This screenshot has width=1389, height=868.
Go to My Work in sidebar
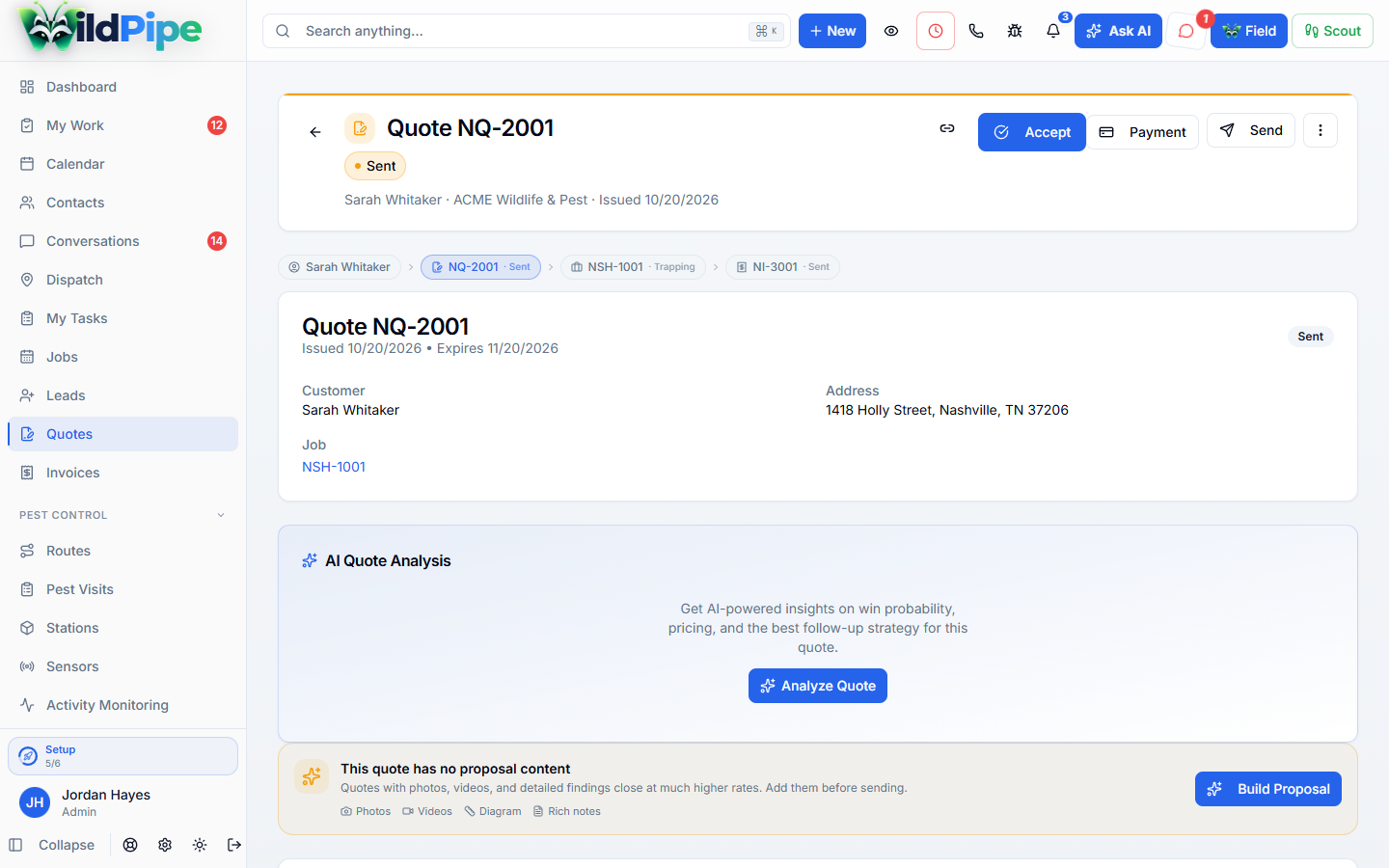pos(123,125)
